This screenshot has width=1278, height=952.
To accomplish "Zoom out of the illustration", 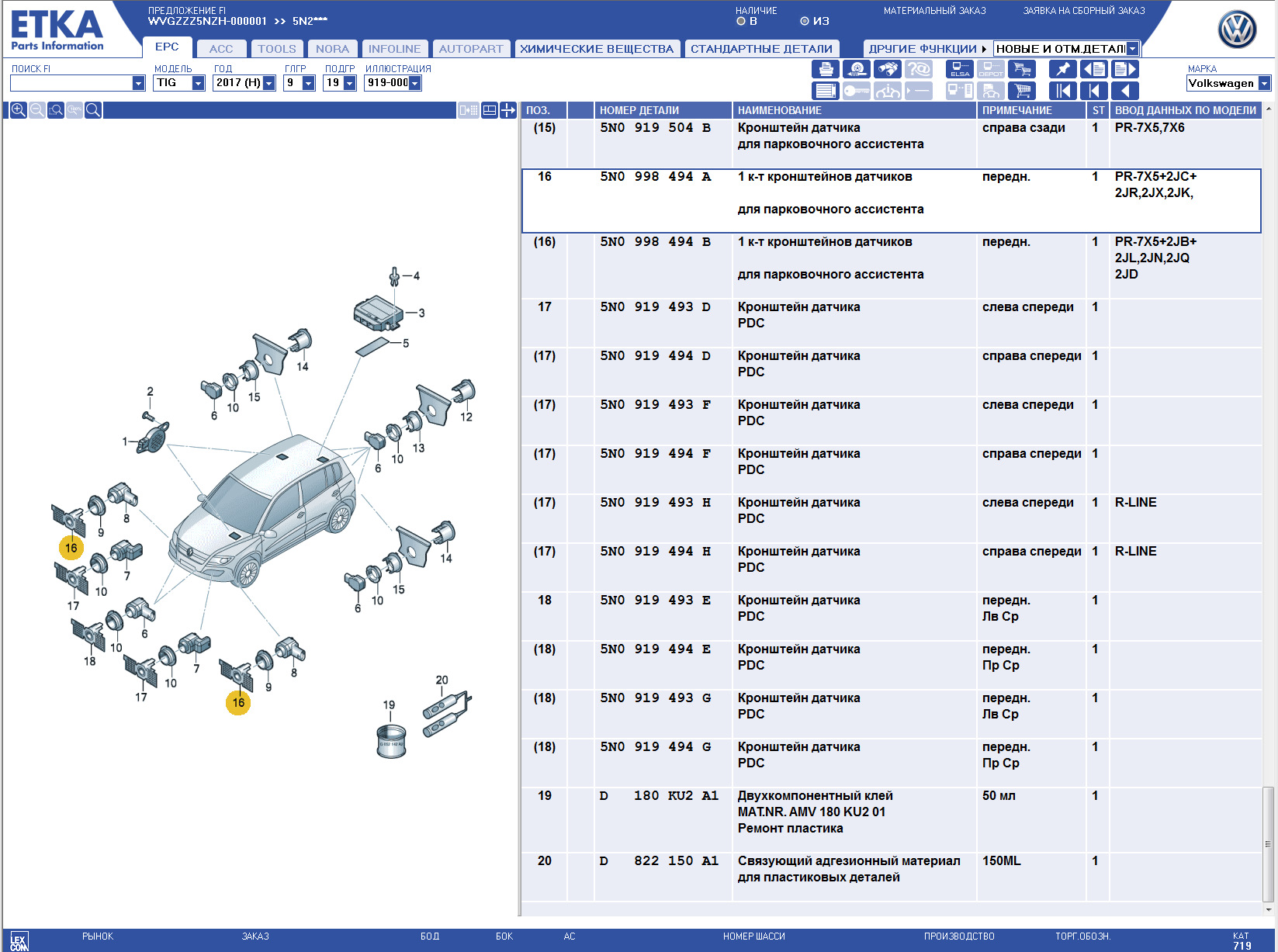I will (37, 110).
